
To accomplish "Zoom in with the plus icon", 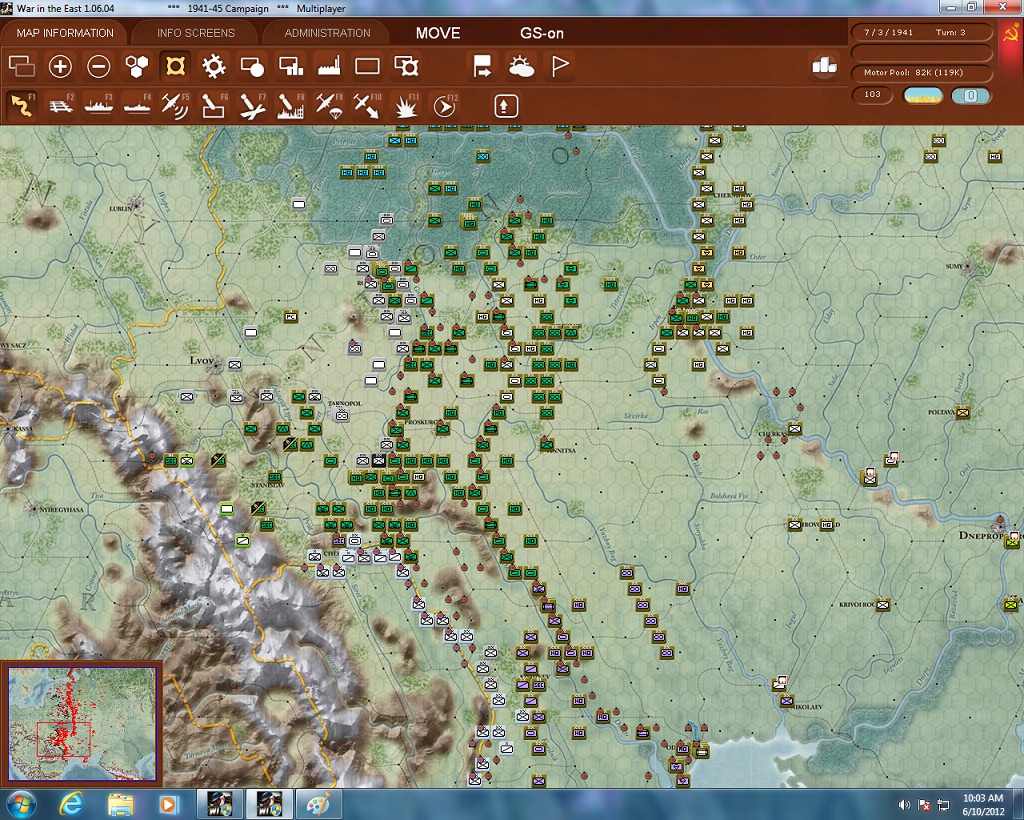I will 60,66.
